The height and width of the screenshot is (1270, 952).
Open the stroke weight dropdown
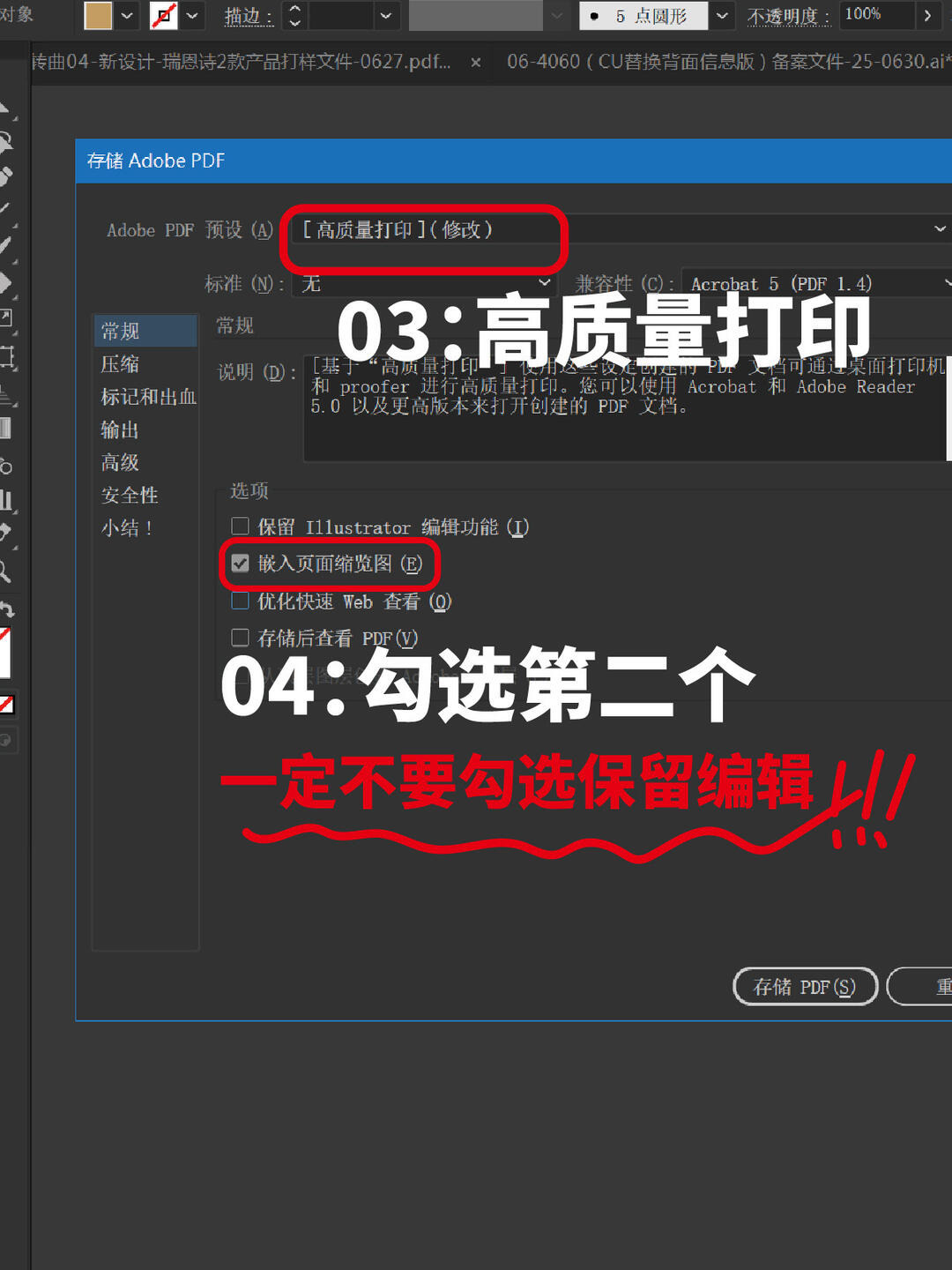(385, 15)
